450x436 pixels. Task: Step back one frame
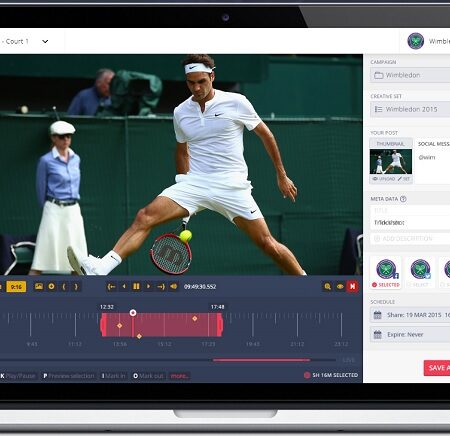(124, 286)
